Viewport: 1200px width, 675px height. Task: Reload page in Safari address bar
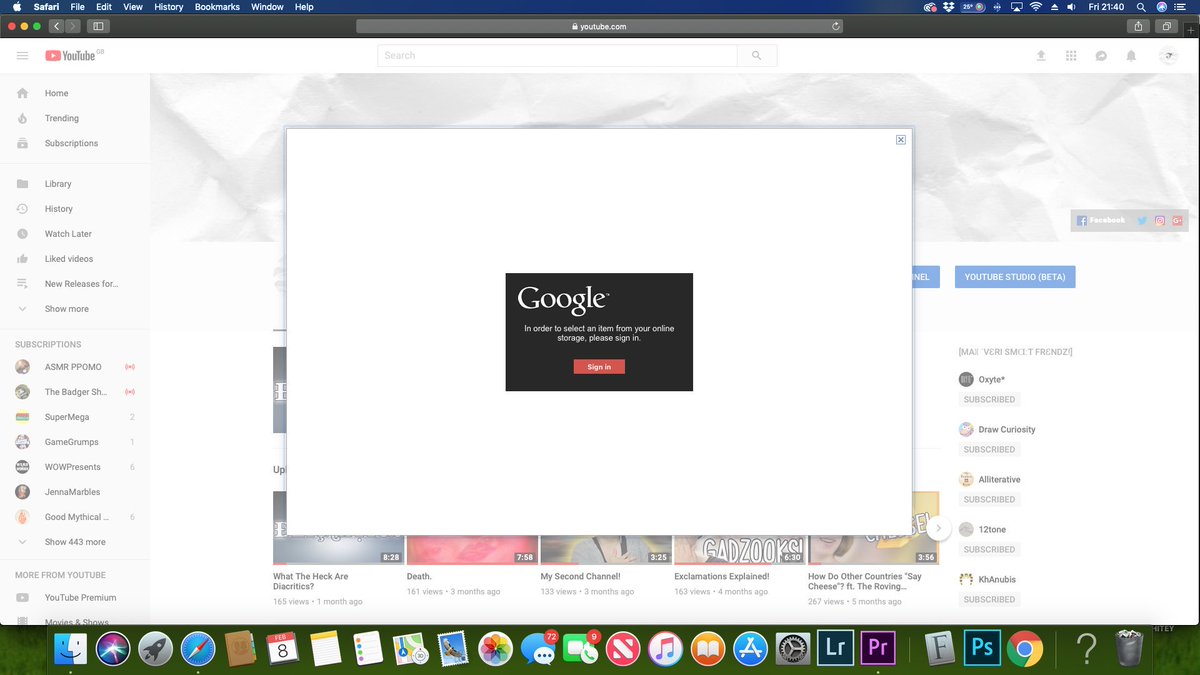tap(835, 26)
